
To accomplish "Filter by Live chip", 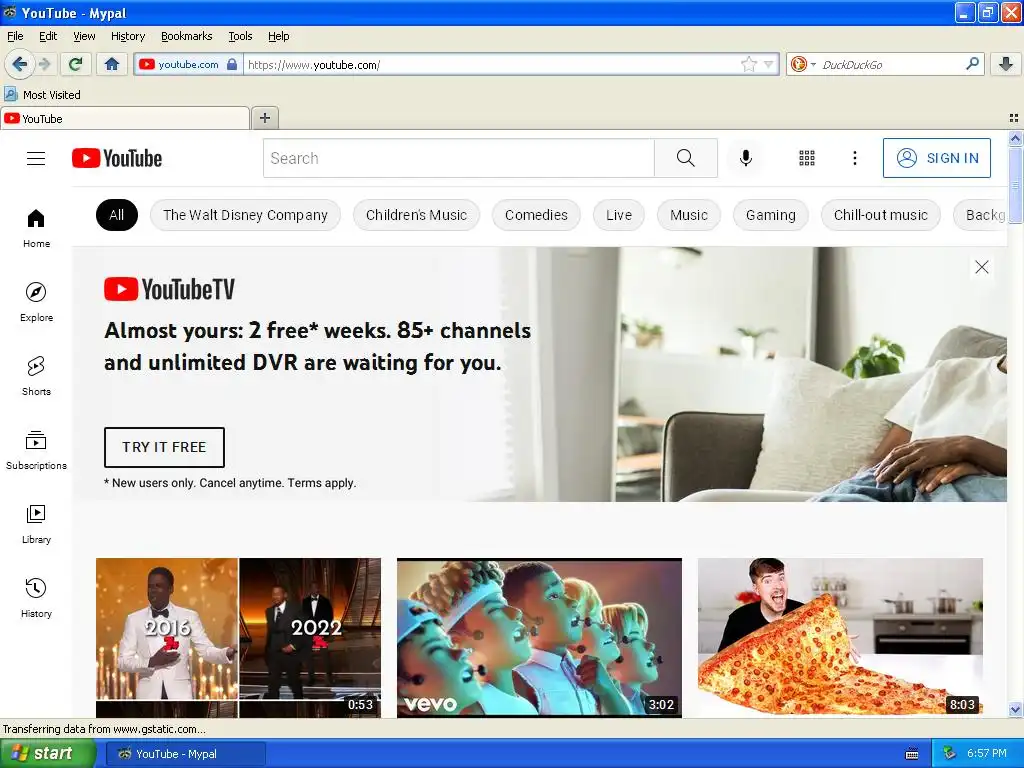I will pyautogui.click(x=618, y=215).
